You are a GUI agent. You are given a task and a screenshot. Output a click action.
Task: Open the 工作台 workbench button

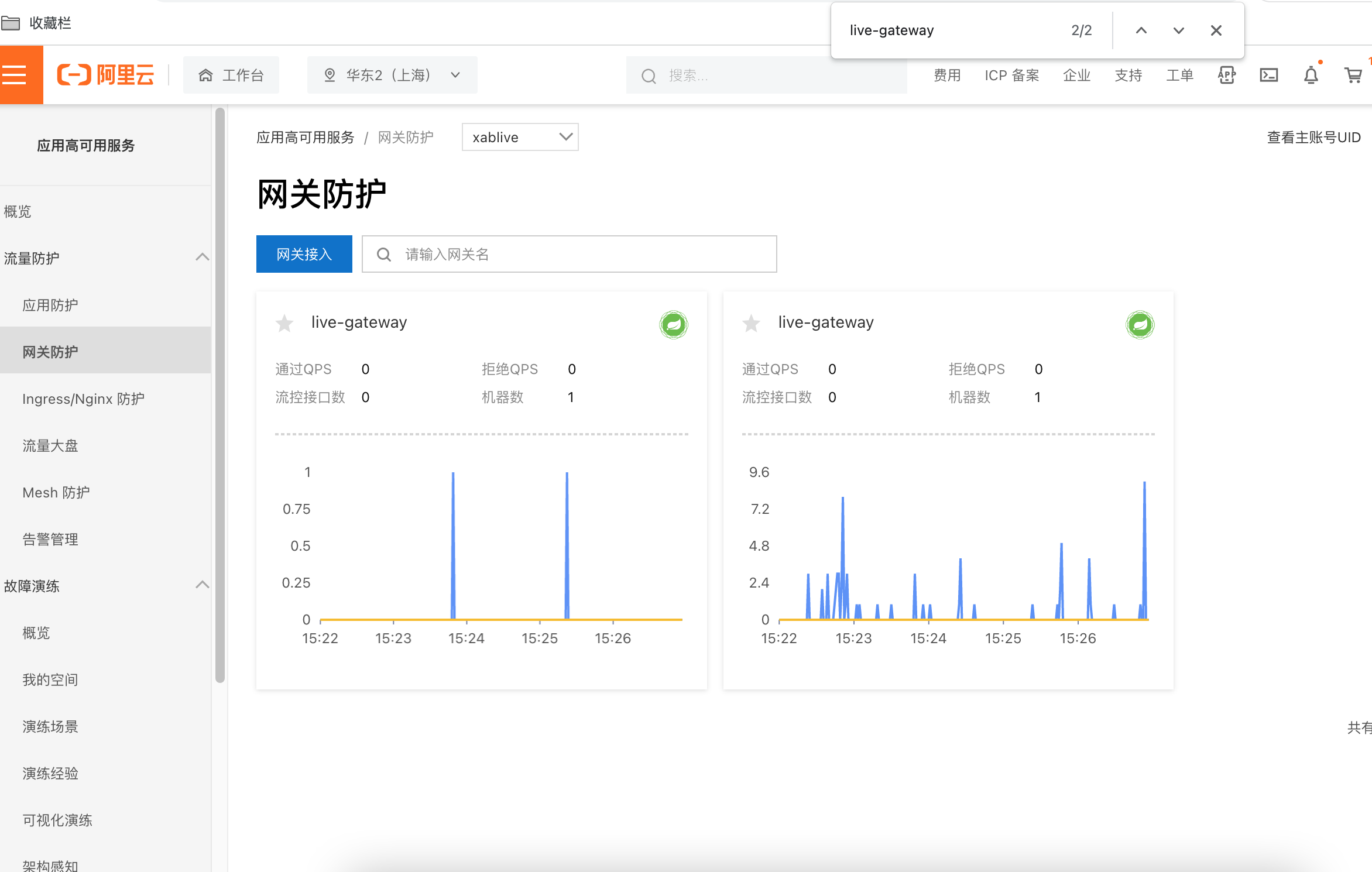pos(231,75)
